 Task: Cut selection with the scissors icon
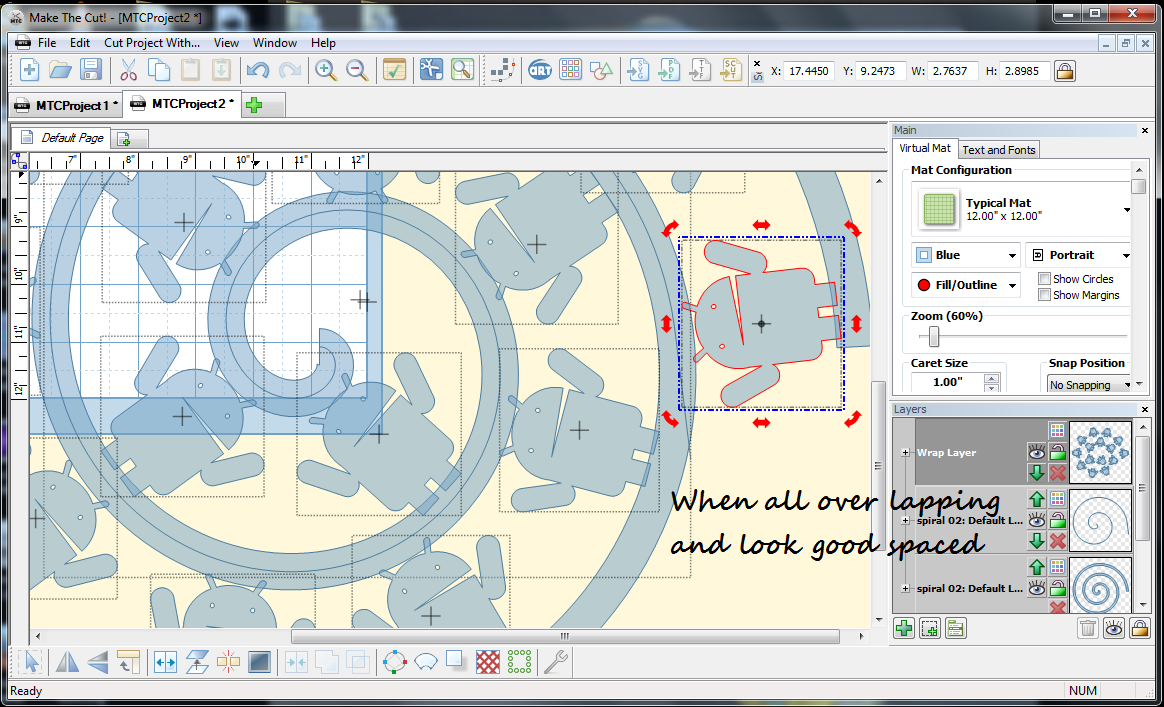[x=128, y=71]
